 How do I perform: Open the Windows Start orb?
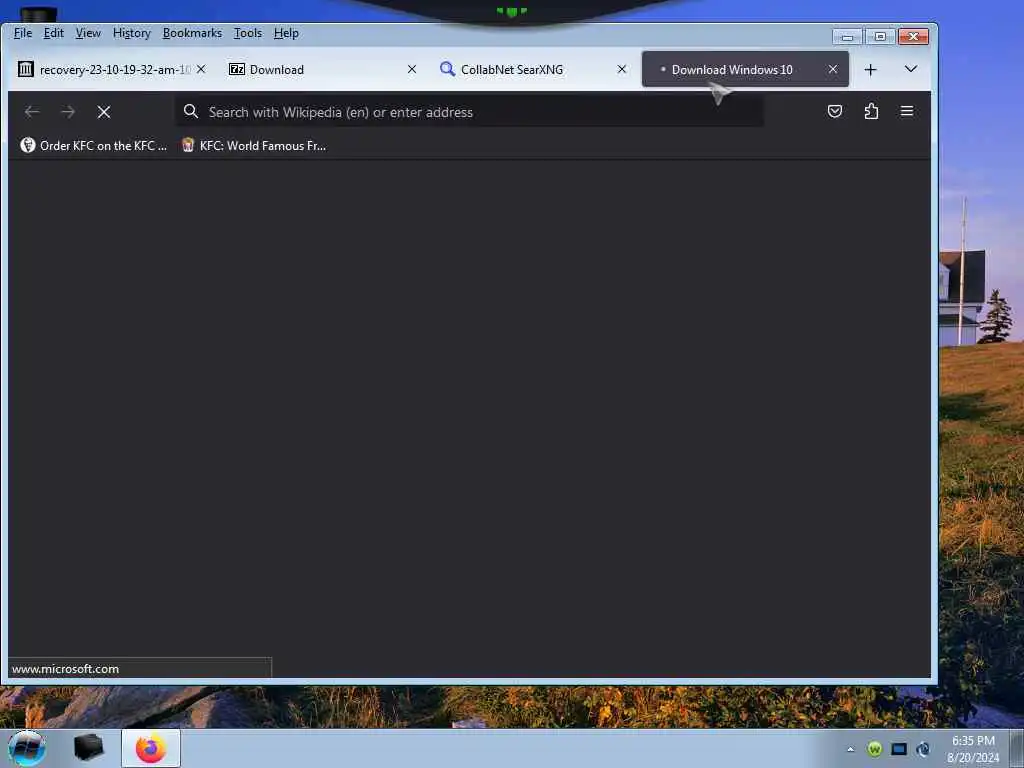click(27, 748)
